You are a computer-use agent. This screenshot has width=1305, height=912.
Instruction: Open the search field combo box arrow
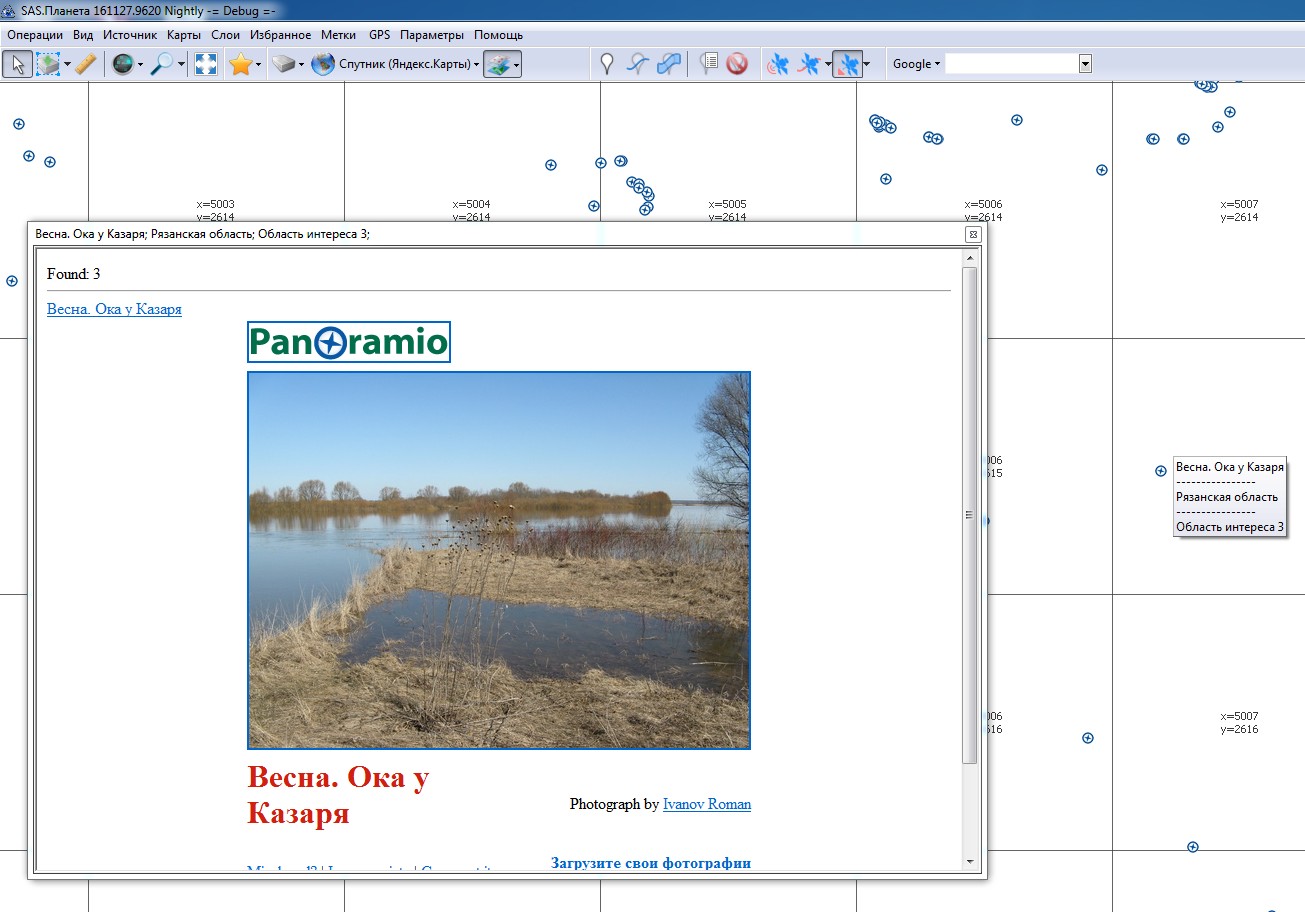pyautogui.click(x=1085, y=64)
